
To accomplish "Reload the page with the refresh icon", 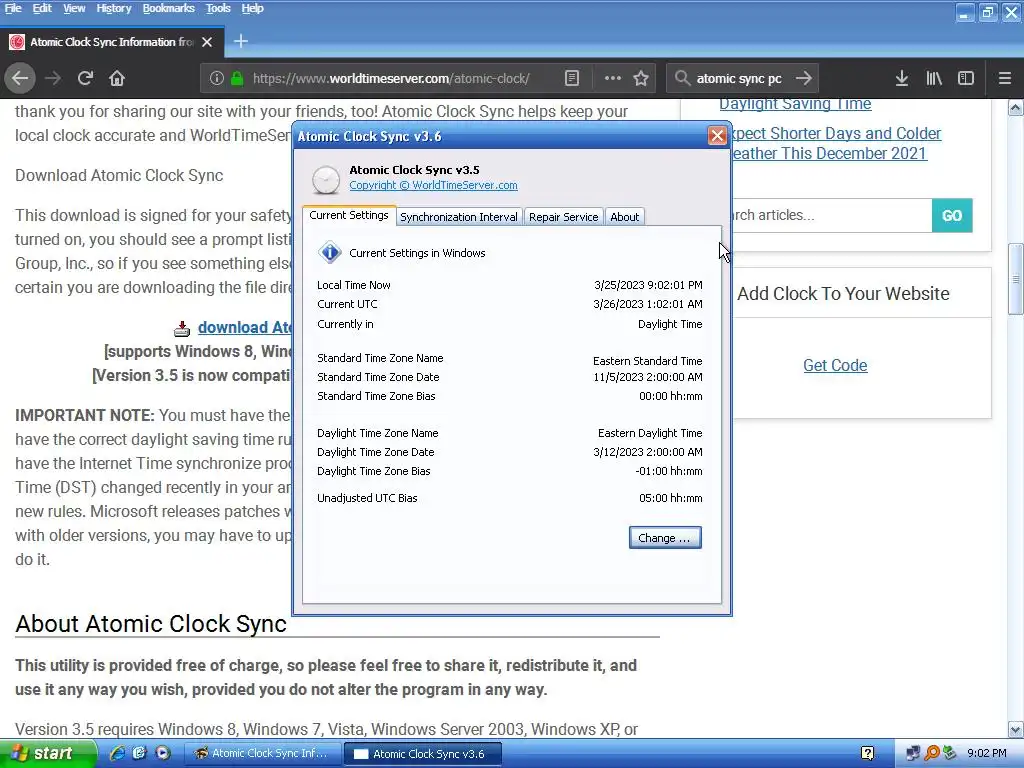I will click(x=85, y=78).
